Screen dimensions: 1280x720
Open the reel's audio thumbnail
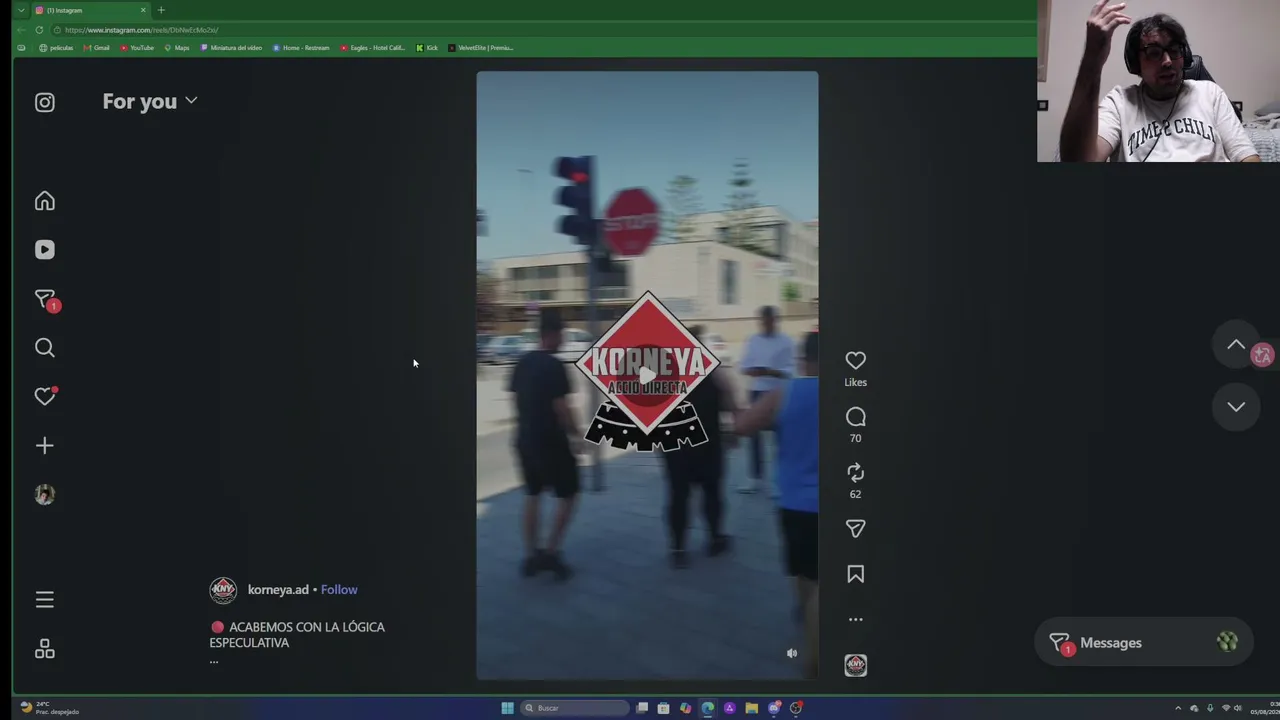click(x=855, y=665)
